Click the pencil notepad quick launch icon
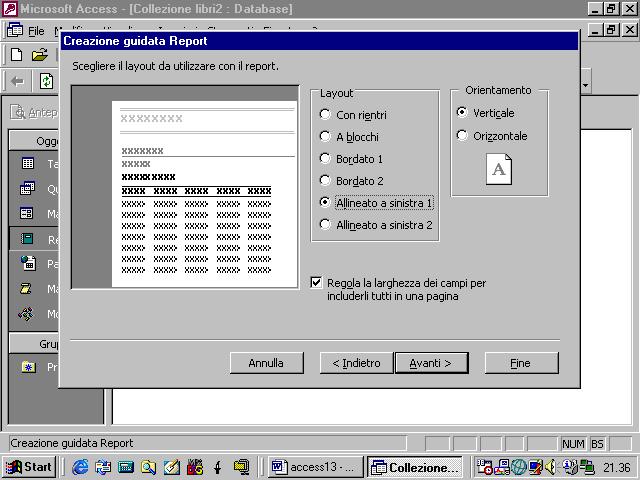 171,467
